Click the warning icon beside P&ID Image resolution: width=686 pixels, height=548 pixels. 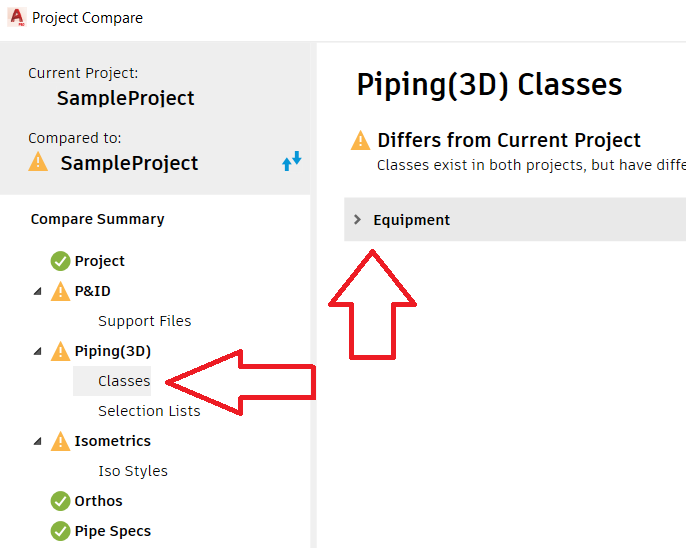coord(60,291)
